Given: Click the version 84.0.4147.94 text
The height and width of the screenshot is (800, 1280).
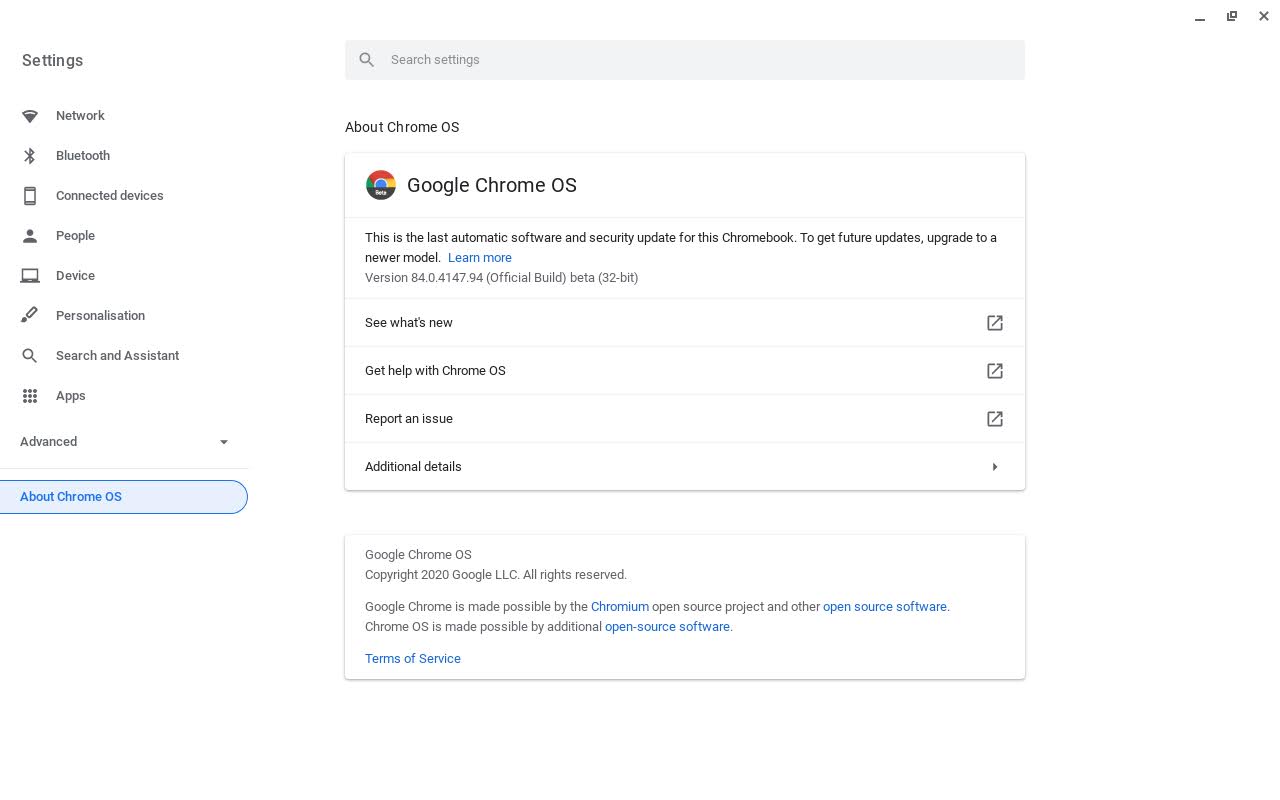Looking at the screenshot, I should point(501,278).
